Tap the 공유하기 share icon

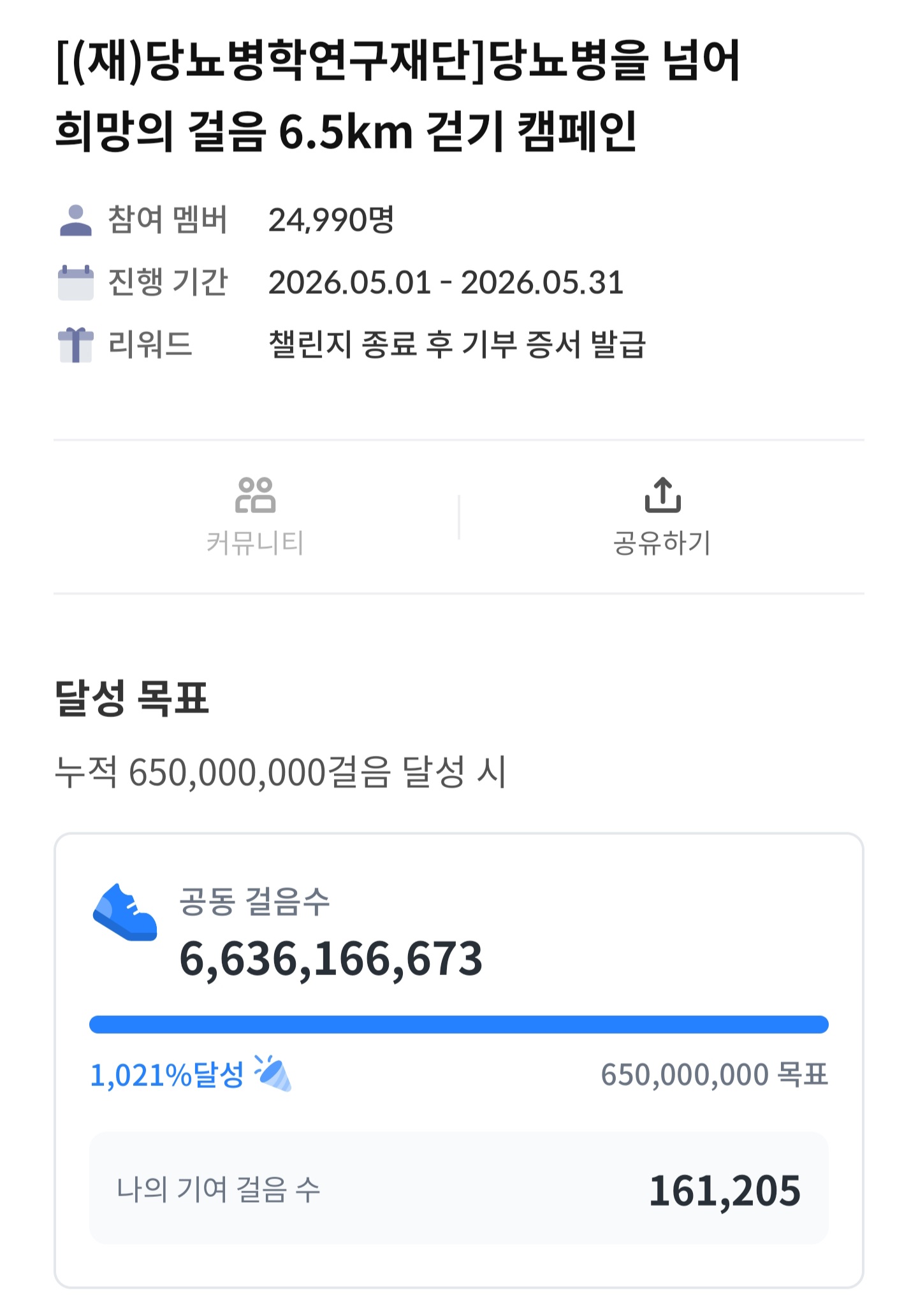(x=662, y=495)
